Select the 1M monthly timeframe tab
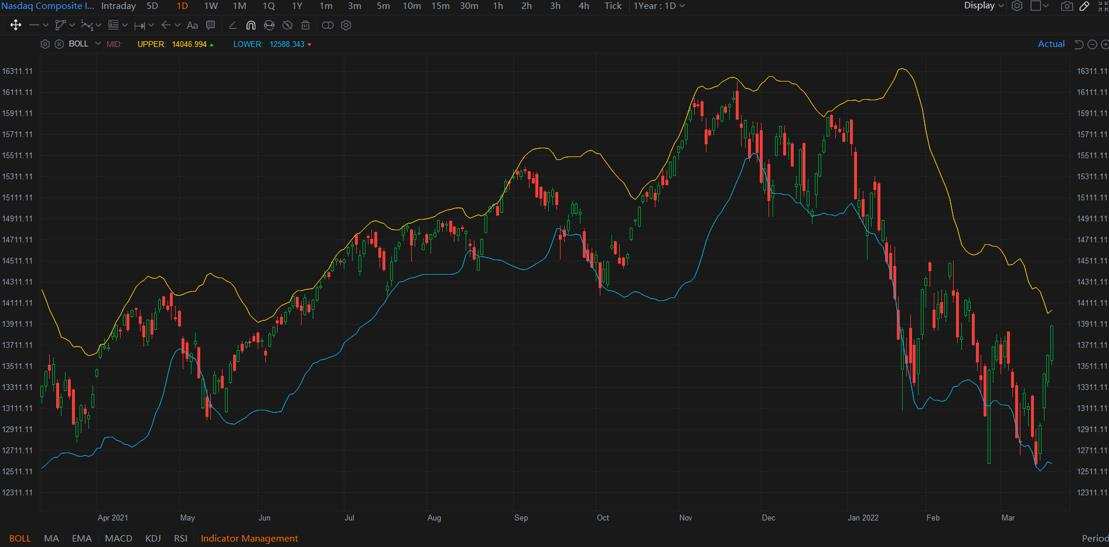 239,6
